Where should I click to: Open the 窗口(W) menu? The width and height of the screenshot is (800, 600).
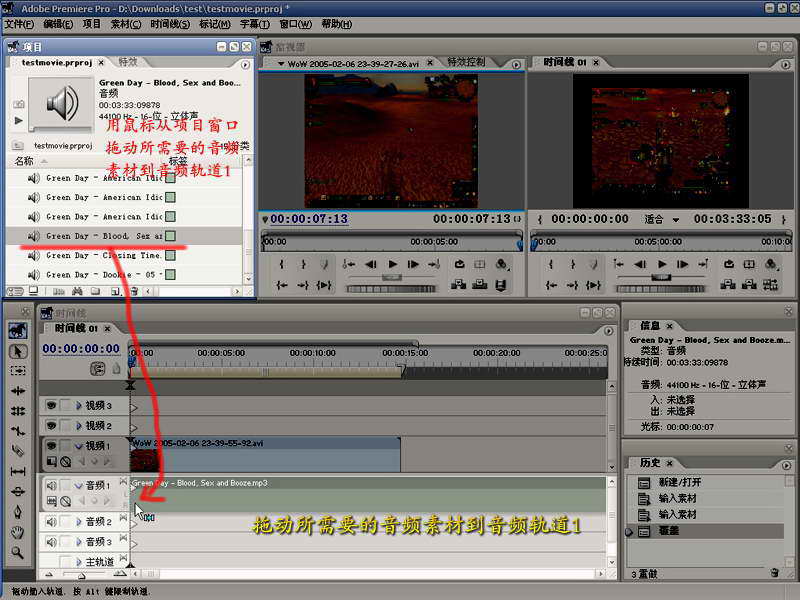click(295, 24)
